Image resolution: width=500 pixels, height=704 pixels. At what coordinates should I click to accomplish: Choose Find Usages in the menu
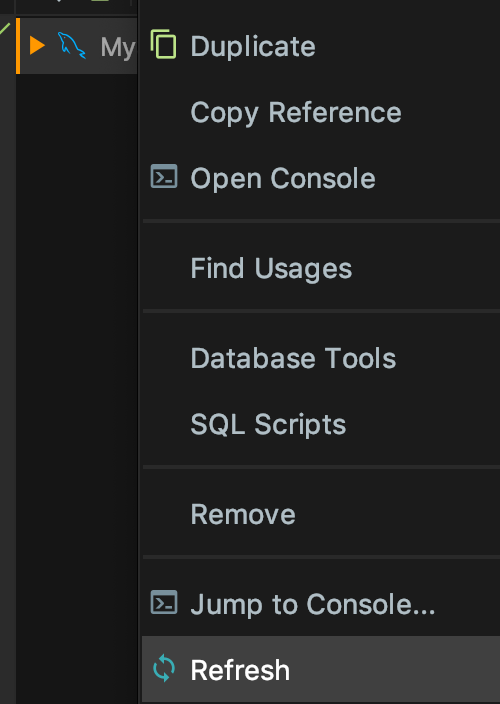pyautogui.click(x=271, y=268)
